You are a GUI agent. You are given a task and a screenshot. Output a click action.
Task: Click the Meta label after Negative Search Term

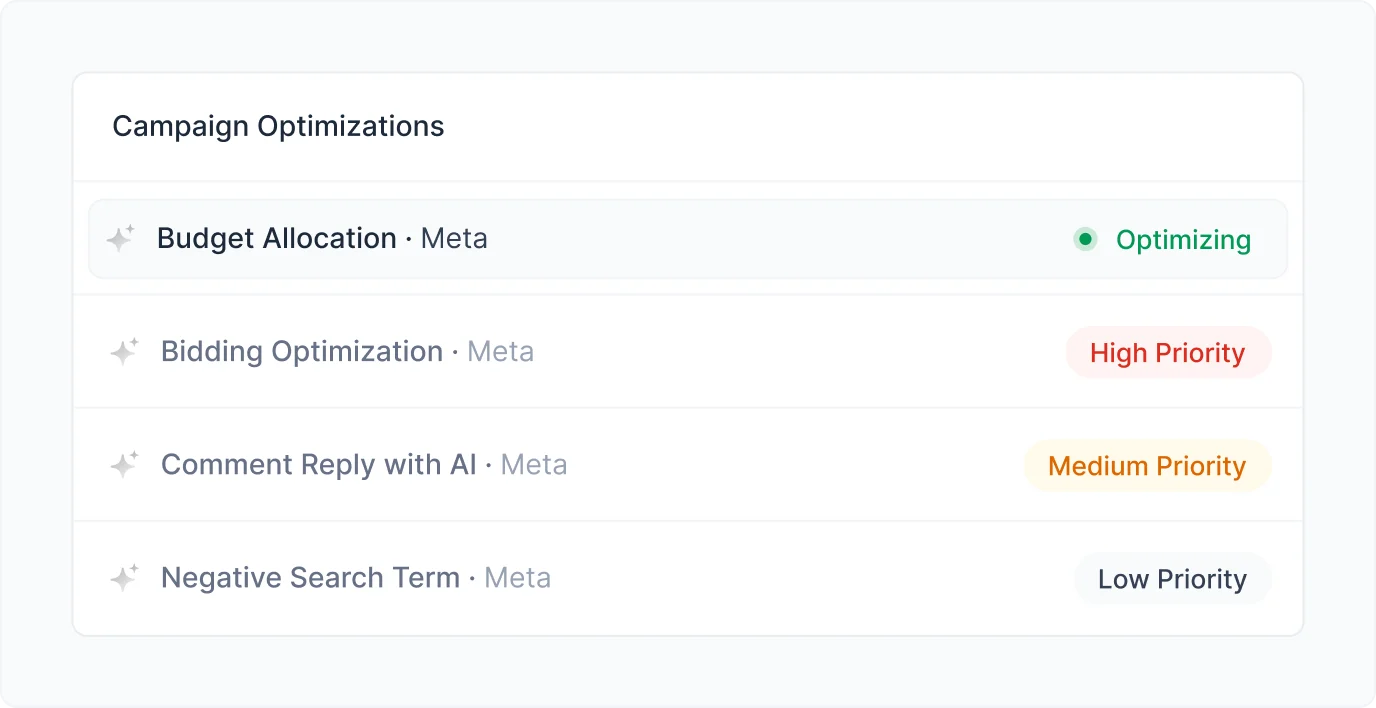pos(518,578)
